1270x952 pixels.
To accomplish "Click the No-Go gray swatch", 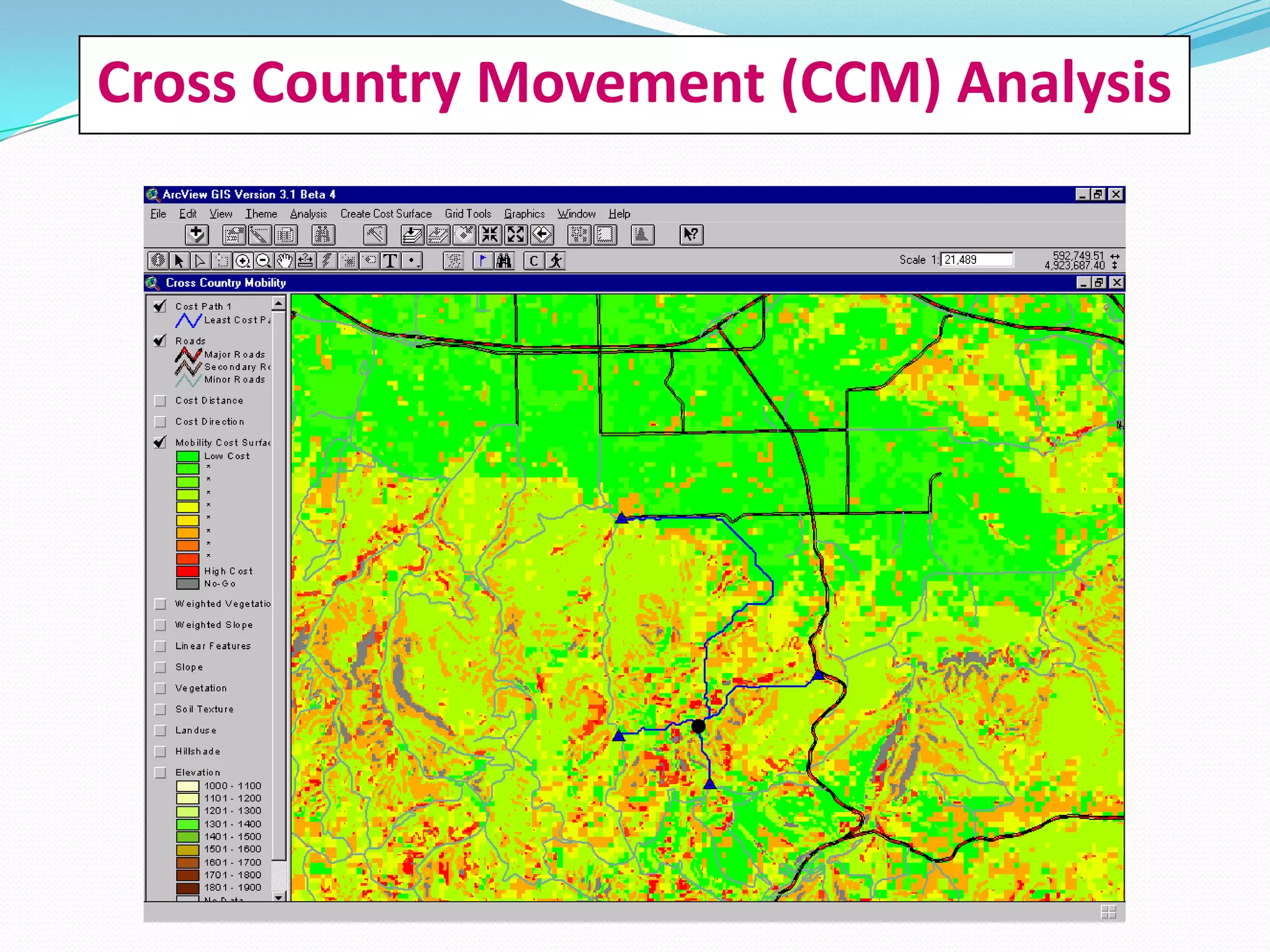I will coord(187,584).
